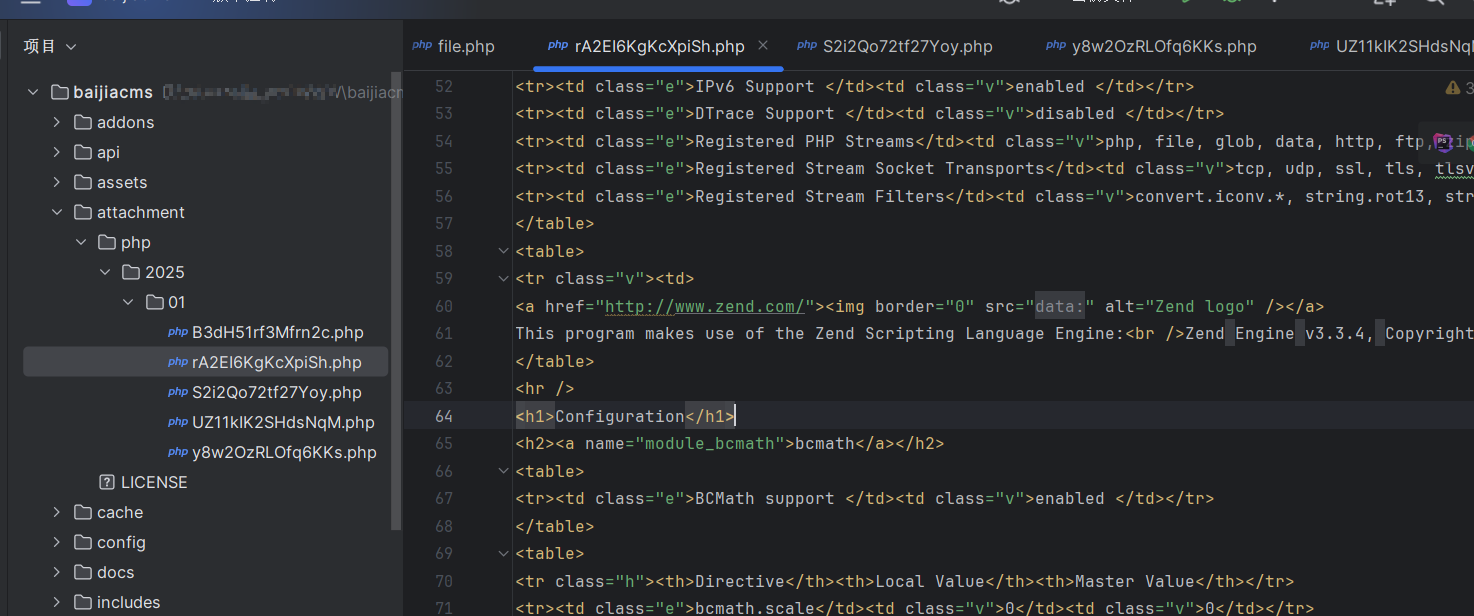Collapse the 01 folder chevron
This screenshot has height=616, width=1474.
coord(129,302)
